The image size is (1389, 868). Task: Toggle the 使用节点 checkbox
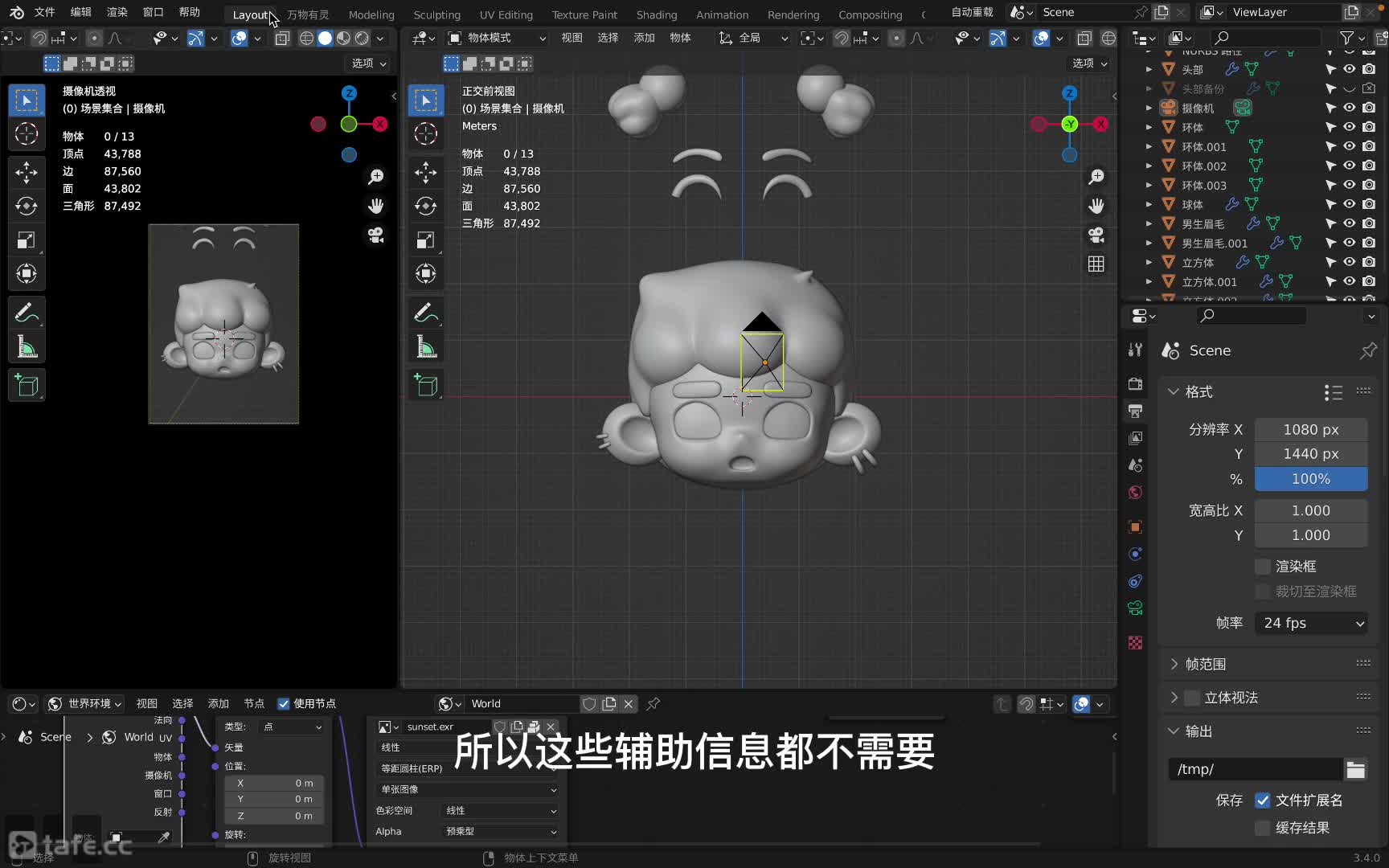[283, 704]
